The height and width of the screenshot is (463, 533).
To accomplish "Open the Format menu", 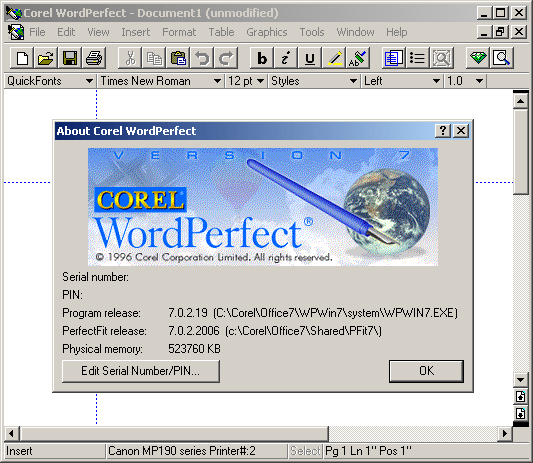I will (179, 32).
